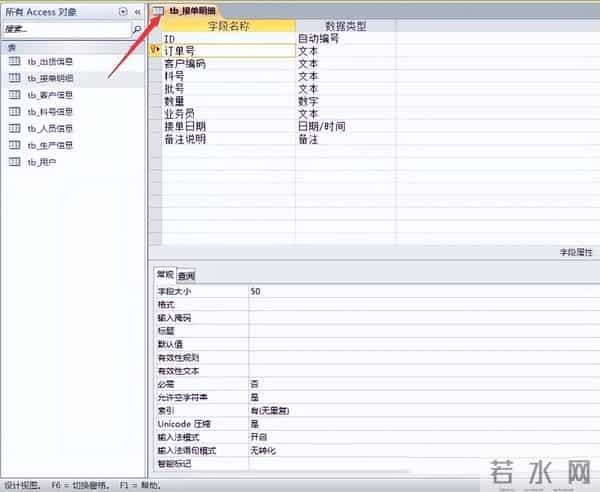
Task: Select the primary key row selector for 订单号
Action: [155, 51]
